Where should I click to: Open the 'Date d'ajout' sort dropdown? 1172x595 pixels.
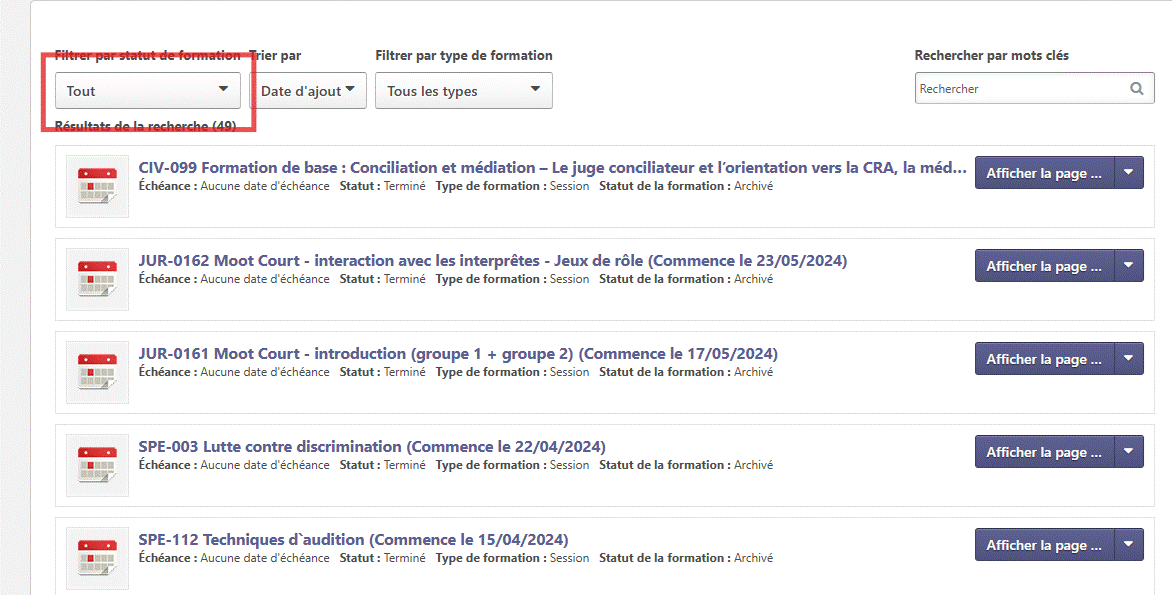coord(308,90)
